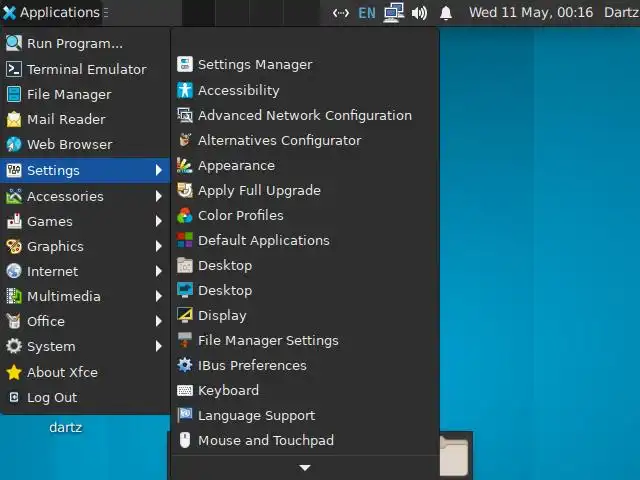640x480 pixels.
Task: Click the Settings Manager icon
Action: pos(185,64)
